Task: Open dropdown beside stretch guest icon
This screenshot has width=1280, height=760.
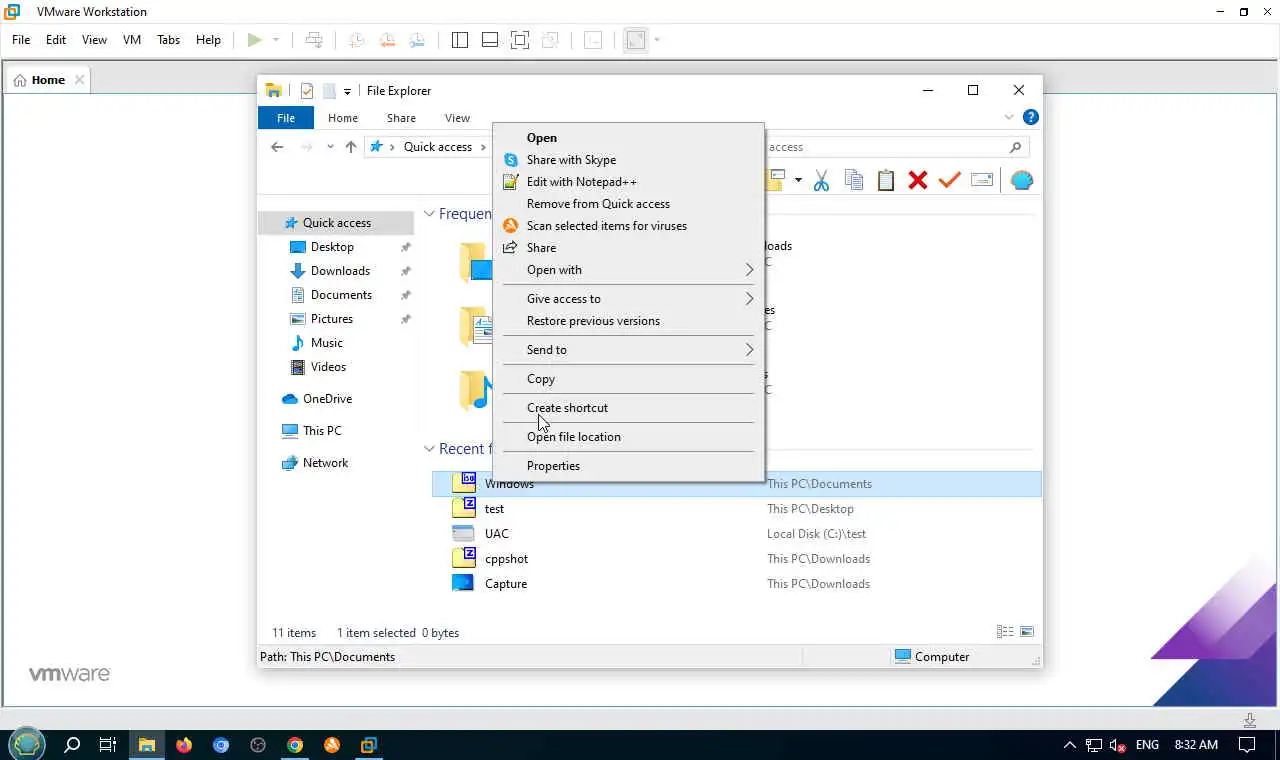Action: [x=657, y=40]
